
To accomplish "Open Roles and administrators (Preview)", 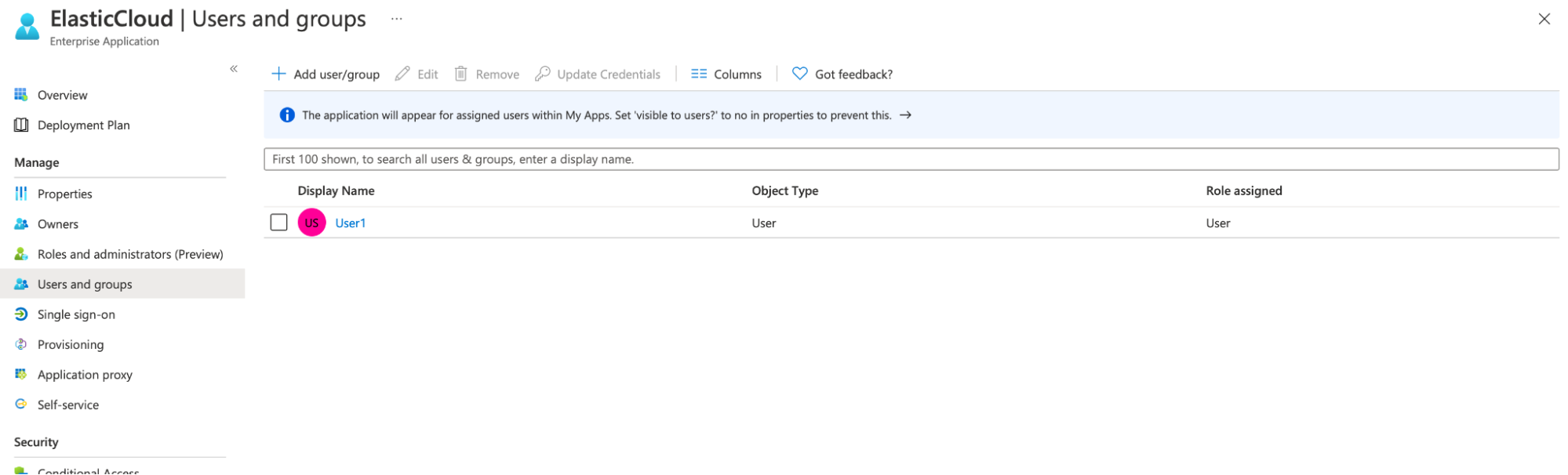I will [x=130, y=254].
